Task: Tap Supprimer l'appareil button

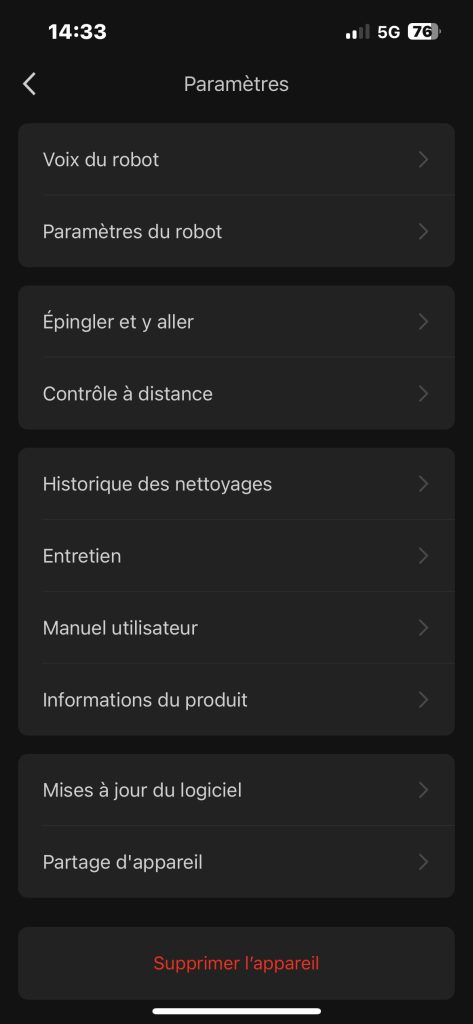Action: pos(236,963)
